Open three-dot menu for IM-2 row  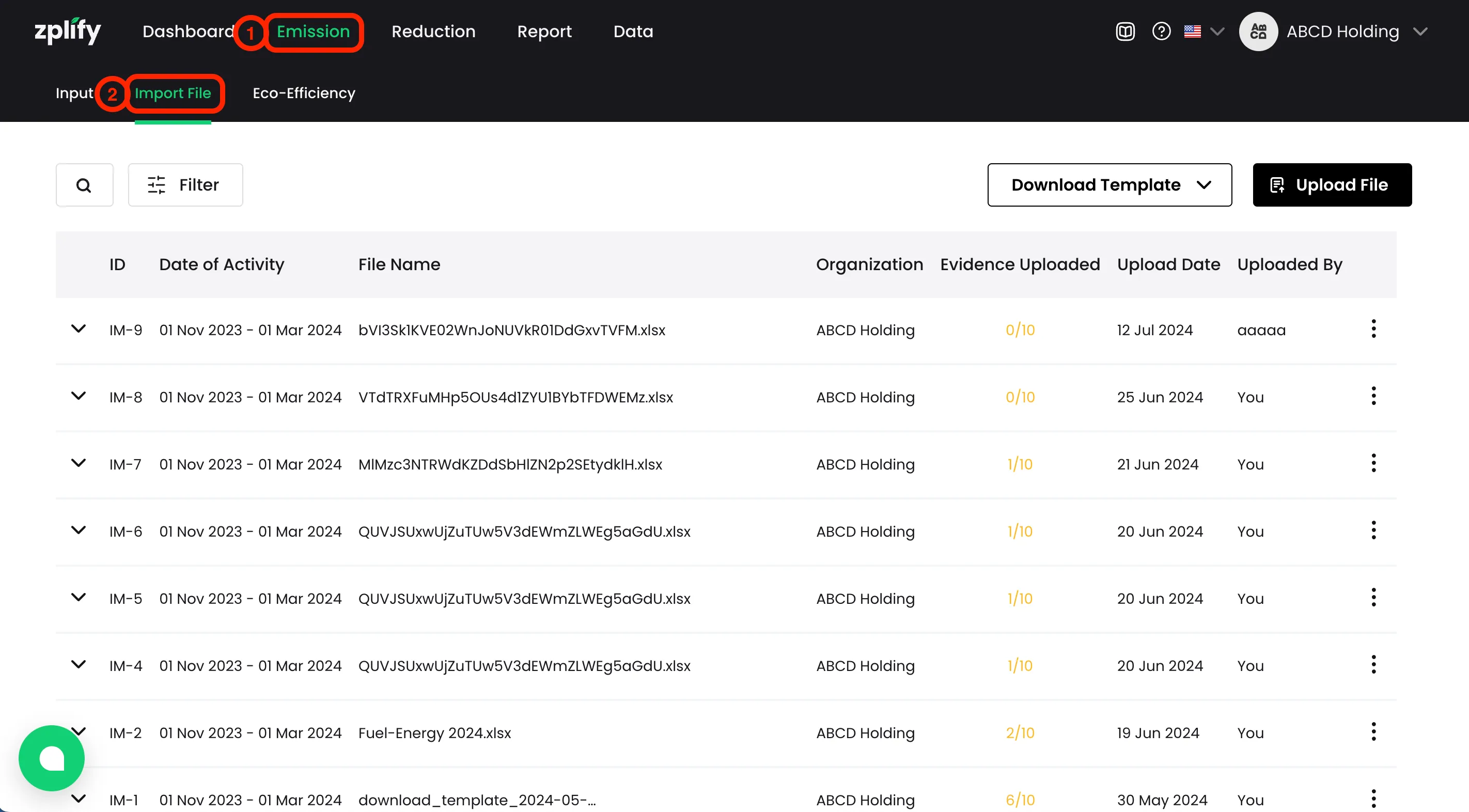1373,732
